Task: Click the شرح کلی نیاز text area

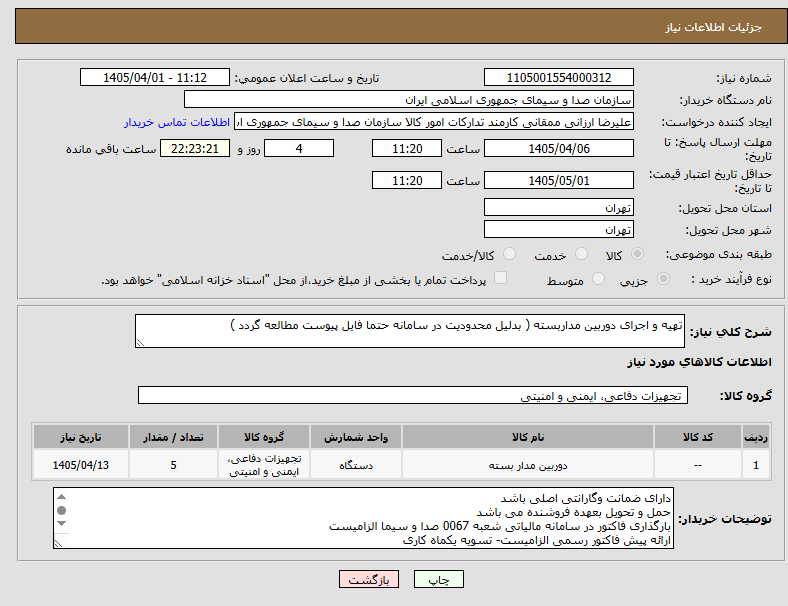Action: pos(410,331)
